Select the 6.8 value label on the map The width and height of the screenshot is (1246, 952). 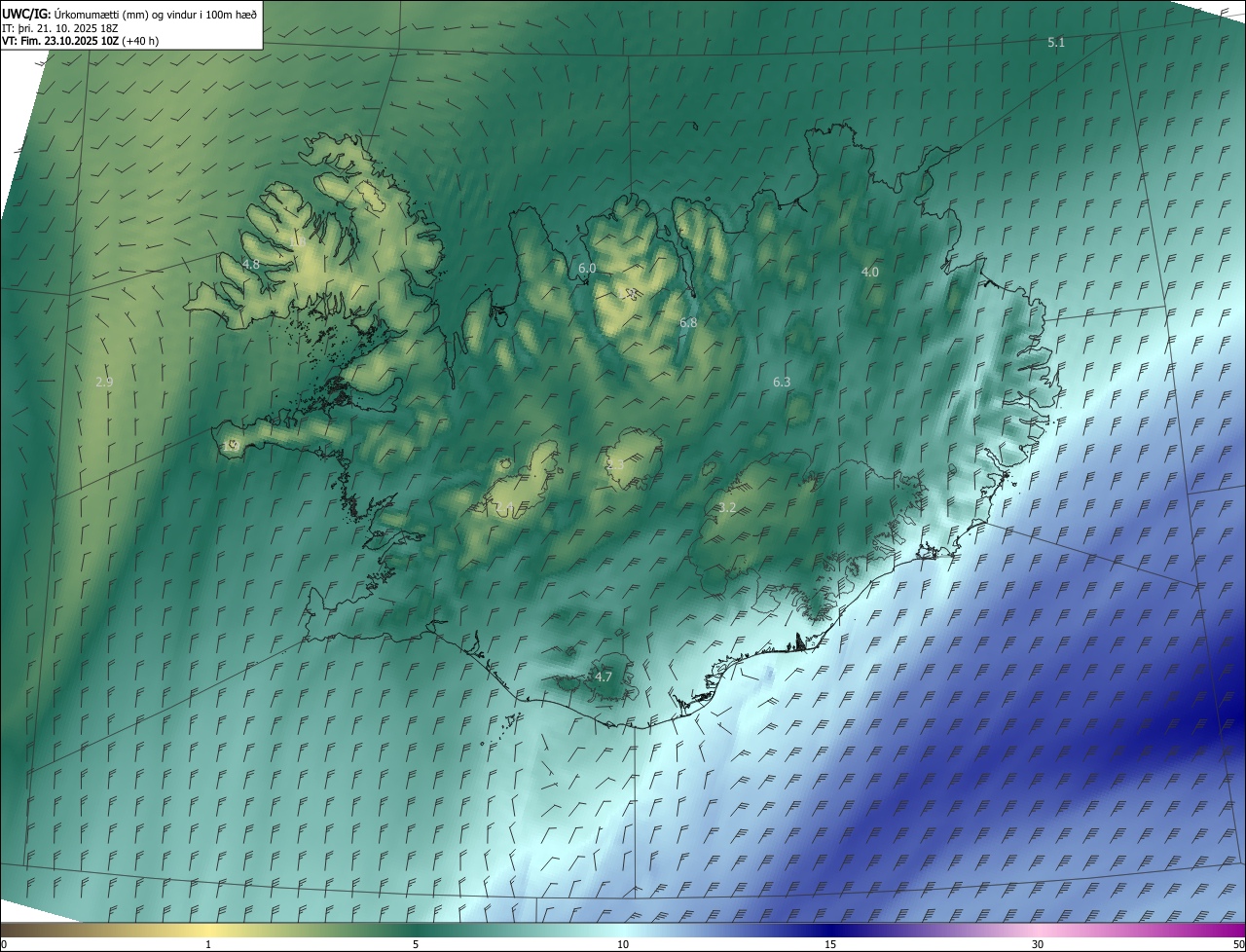pyautogui.click(x=688, y=322)
